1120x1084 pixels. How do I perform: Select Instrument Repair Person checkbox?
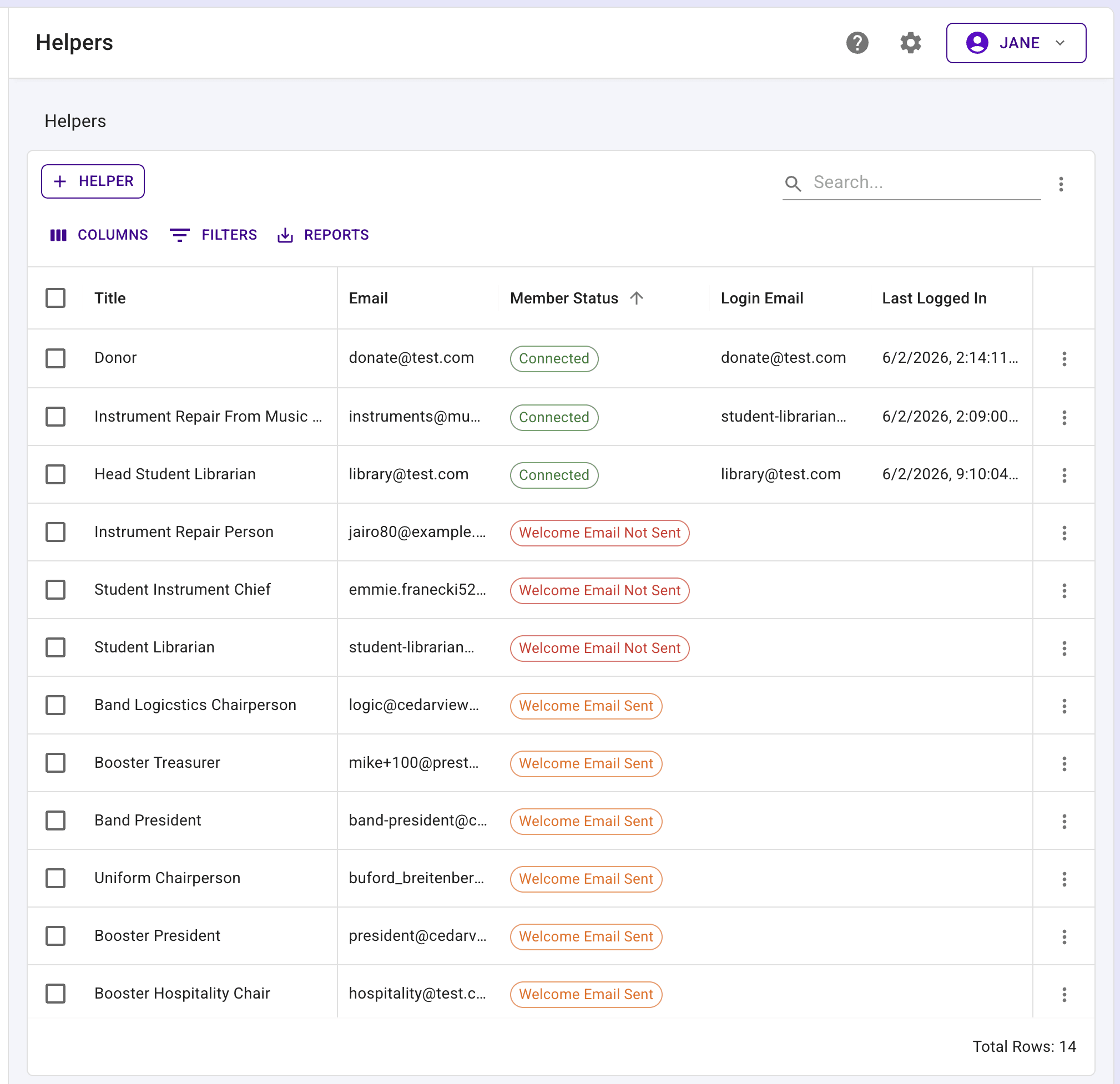tap(56, 531)
